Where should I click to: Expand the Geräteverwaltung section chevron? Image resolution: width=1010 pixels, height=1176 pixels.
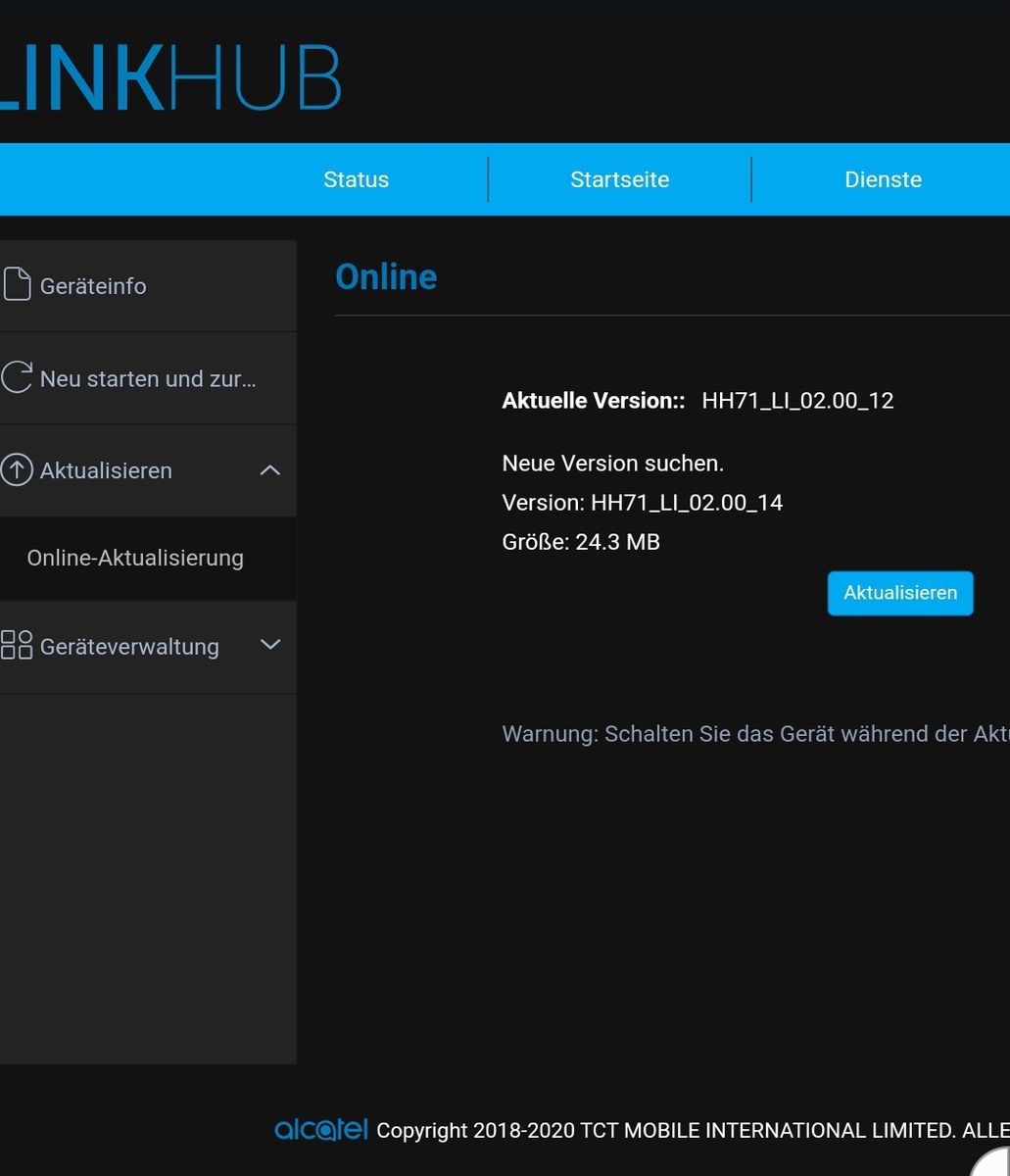tap(269, 645)
